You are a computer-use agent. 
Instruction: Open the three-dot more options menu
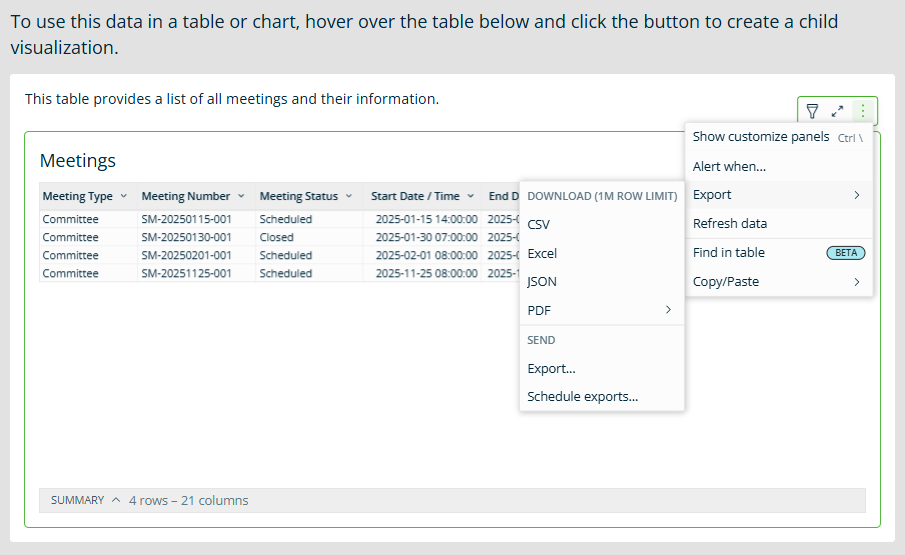point(863,111)
